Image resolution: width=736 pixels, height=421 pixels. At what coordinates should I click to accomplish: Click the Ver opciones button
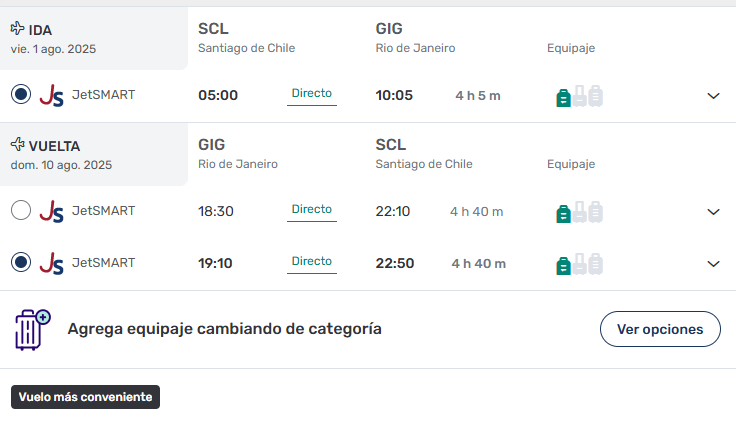[x=660, y=329]
